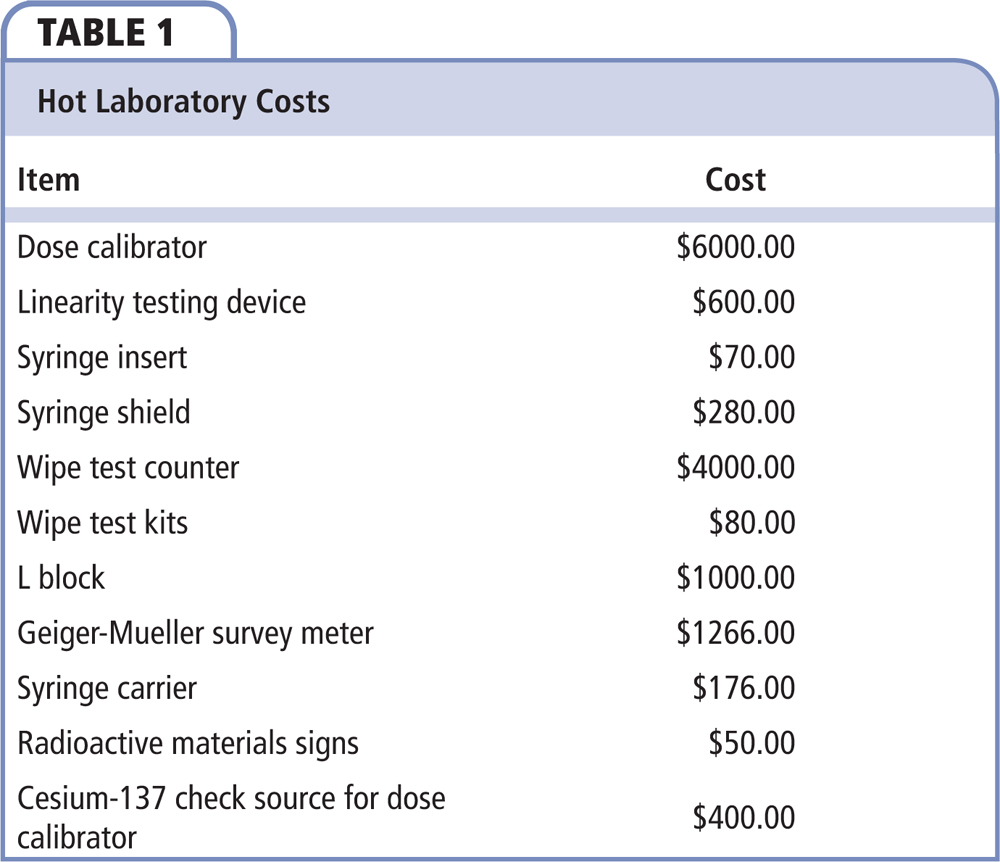Image resolution: width=1000 pixels, height=862 pixels.
Task: Select the Syringe carrier item
Action: pos(107,688)
